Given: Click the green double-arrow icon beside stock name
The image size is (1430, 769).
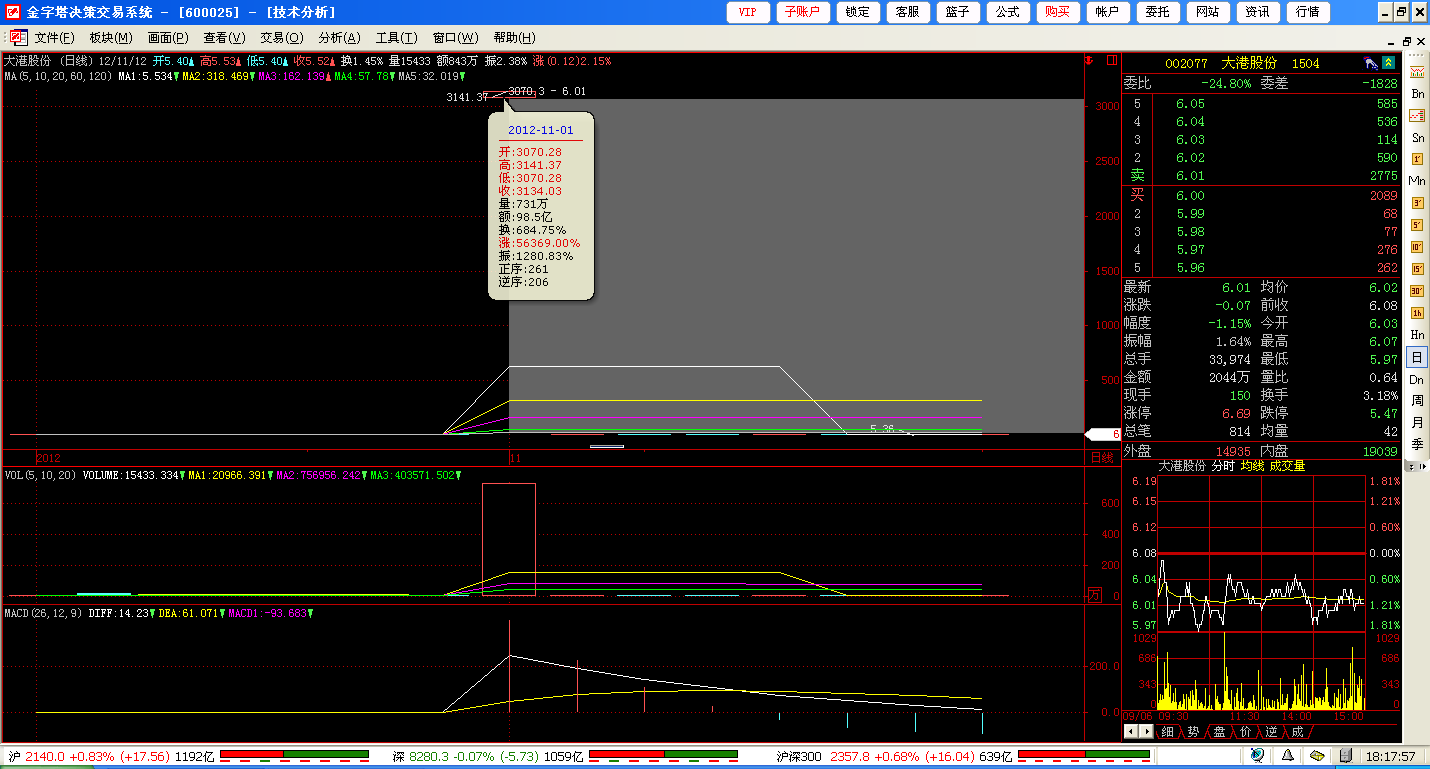Looking at the screenshot, I should (1388, 63).
